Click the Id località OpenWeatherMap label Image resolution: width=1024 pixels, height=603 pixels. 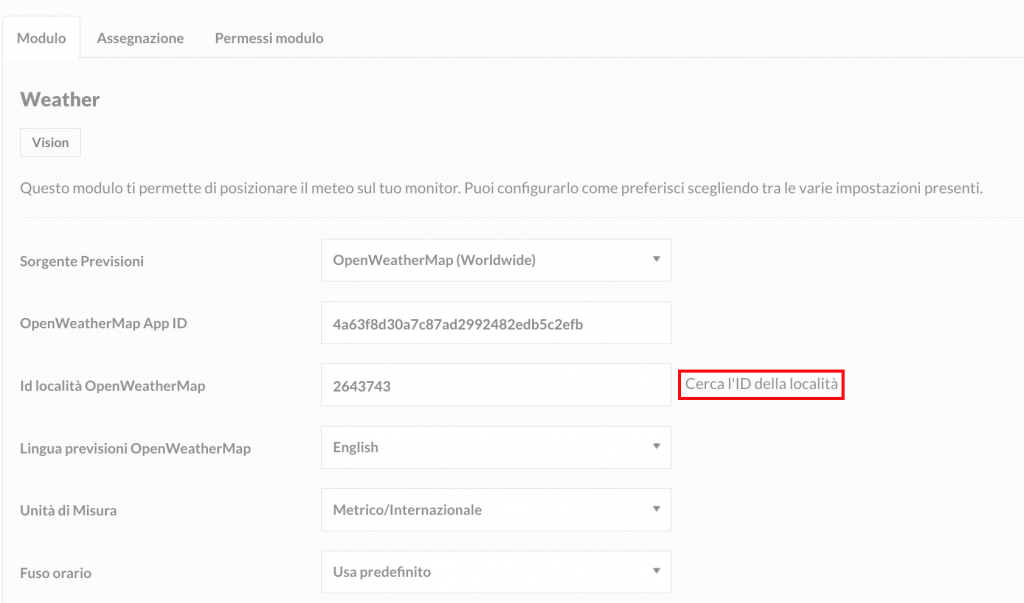(x=112, y=386)
